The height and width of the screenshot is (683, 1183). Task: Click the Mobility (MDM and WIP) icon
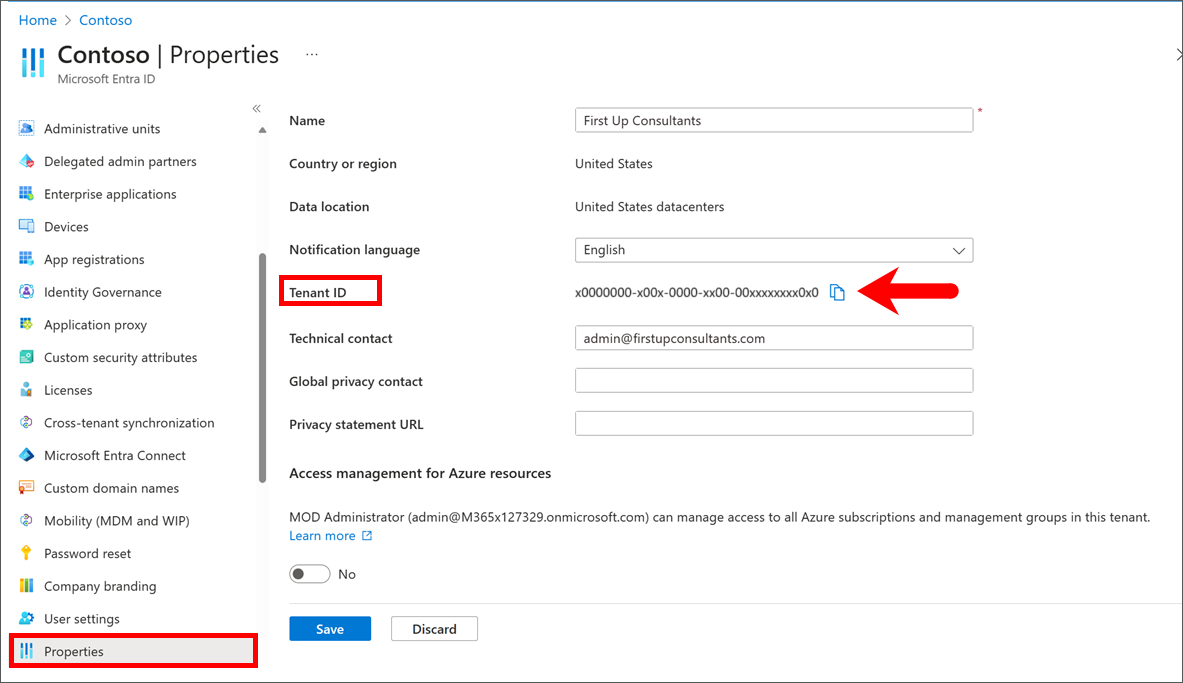click(26, 520)
